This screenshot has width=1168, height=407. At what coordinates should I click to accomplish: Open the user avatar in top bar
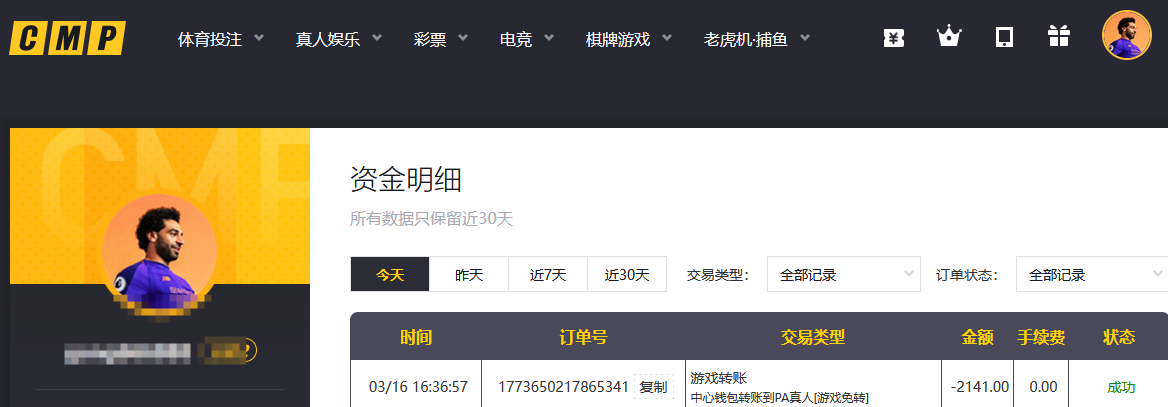pos(1126,36)
